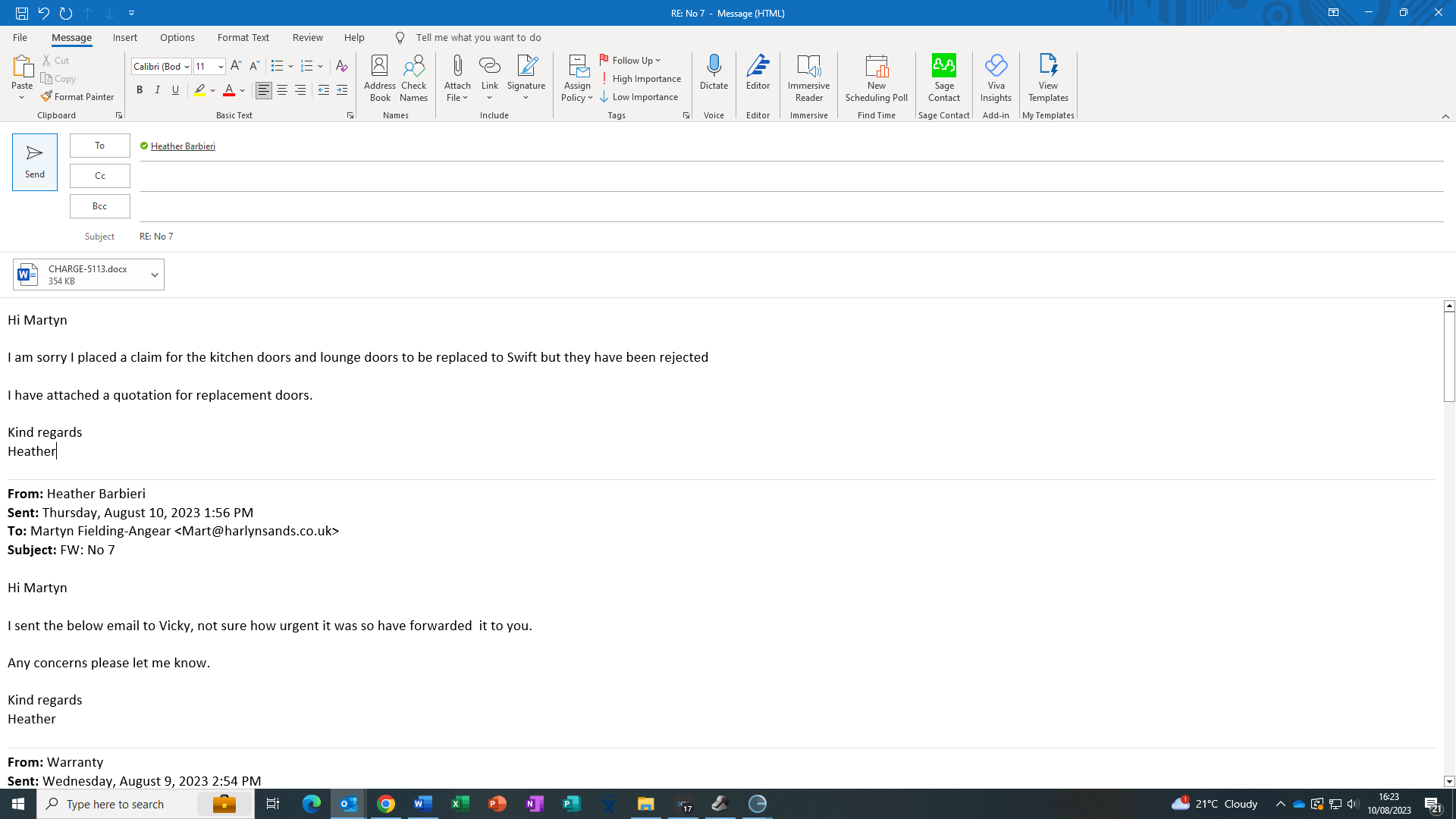
Task: Open the Format Text tab
Action: click(x=243, y=37)
